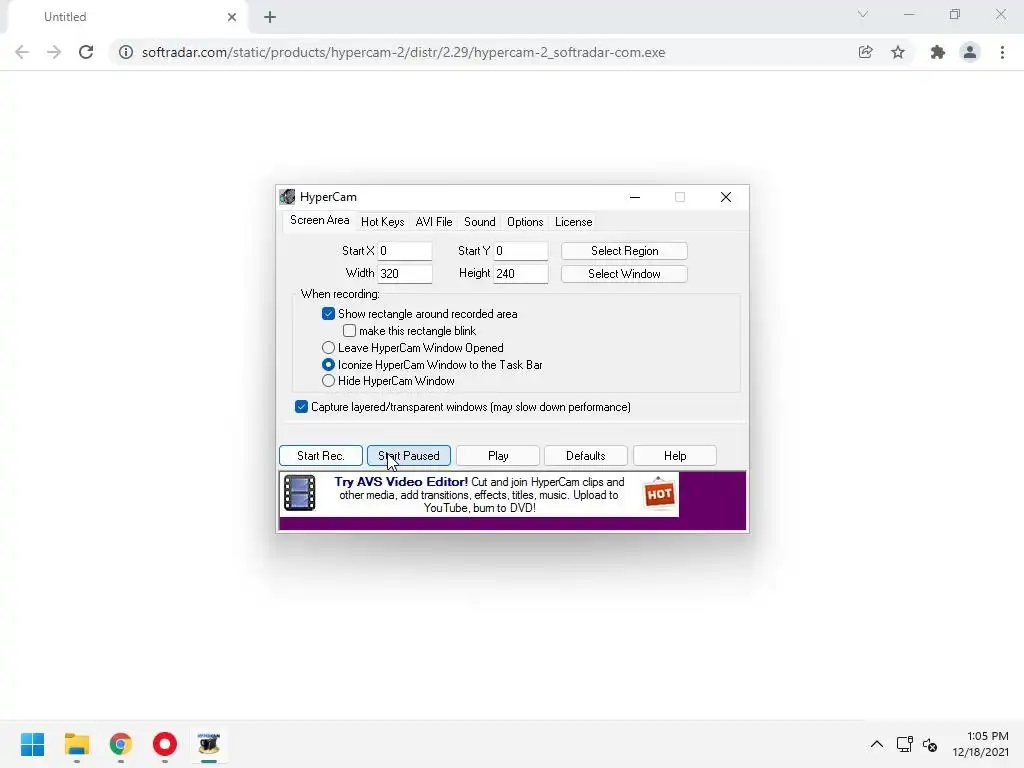Open the Options tab
Viewport: 1024px width, 768px height.
525,222
